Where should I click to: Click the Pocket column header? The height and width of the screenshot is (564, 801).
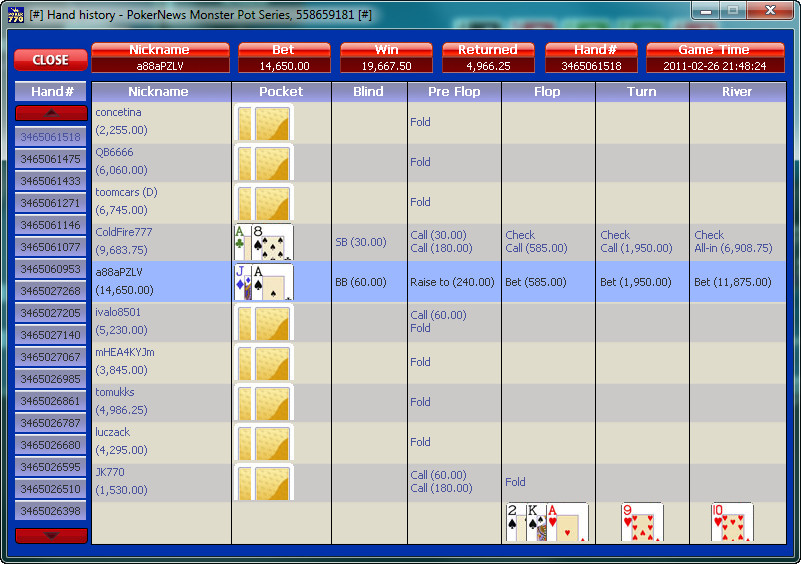(281, 91)
